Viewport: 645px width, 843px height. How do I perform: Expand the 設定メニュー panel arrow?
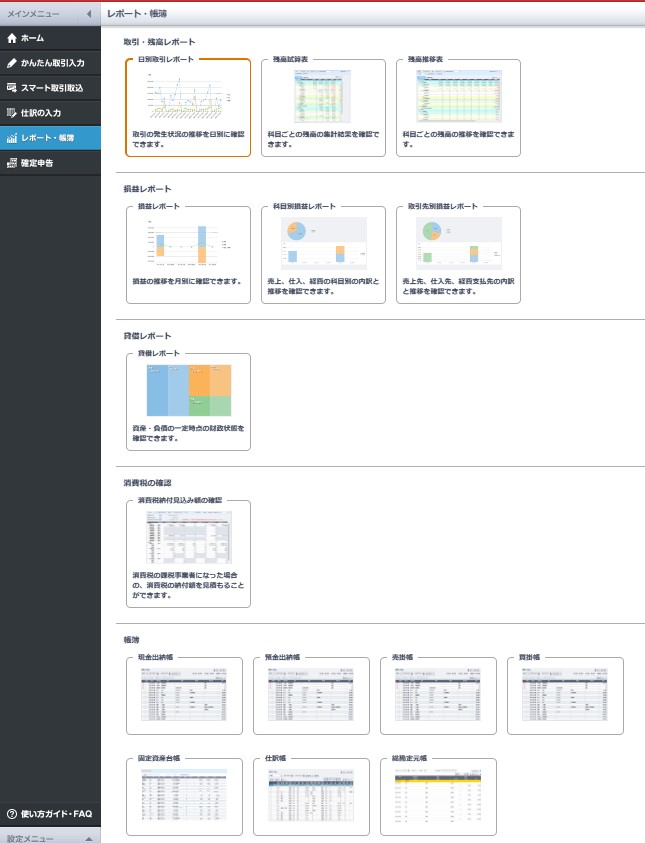[x=89, y=839]
